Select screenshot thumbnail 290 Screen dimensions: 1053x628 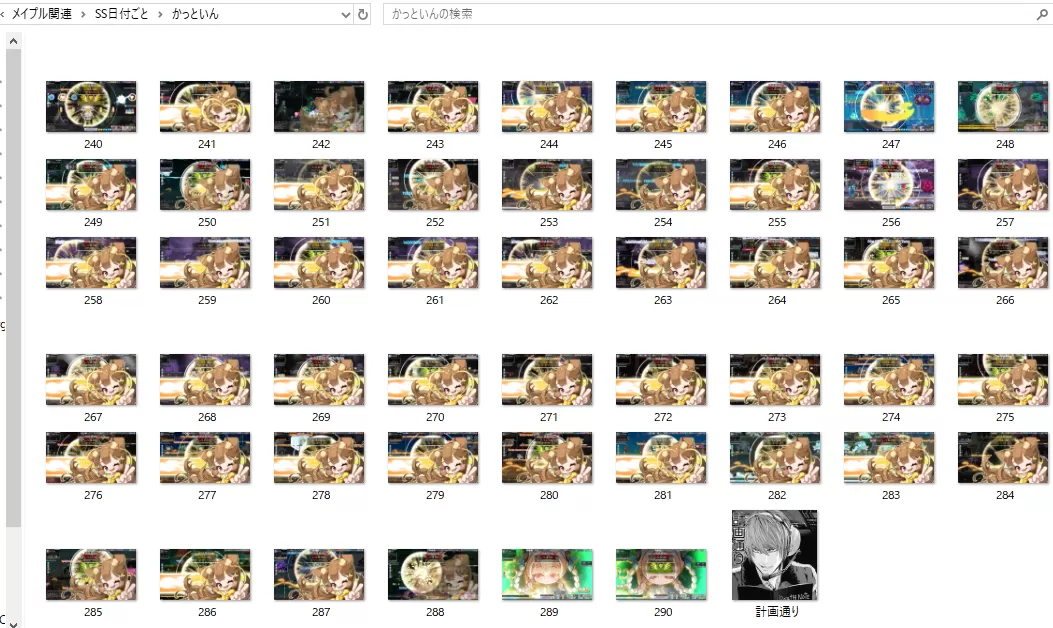point(661,574)
